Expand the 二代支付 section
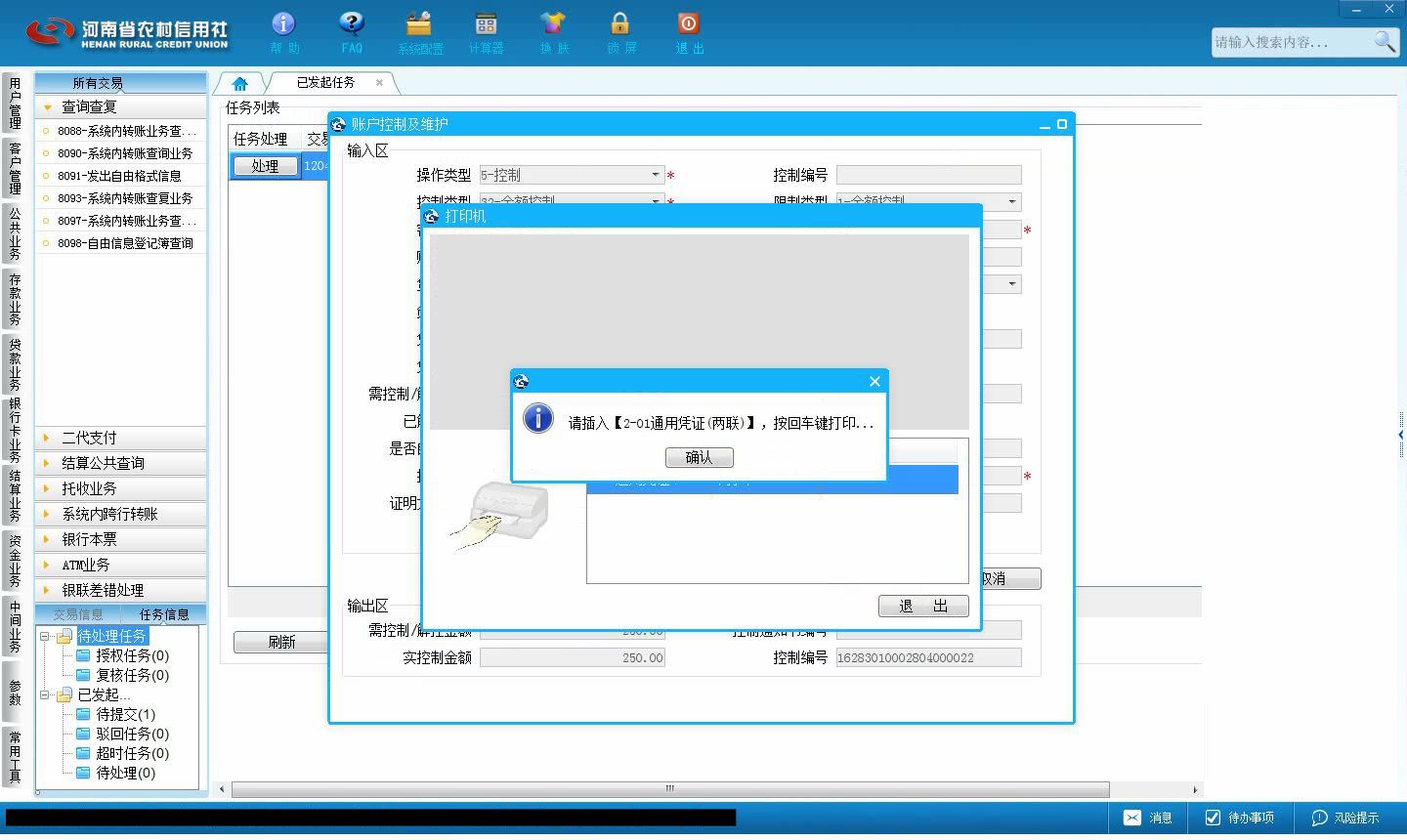1407x840 pixels. pos(120,438)
